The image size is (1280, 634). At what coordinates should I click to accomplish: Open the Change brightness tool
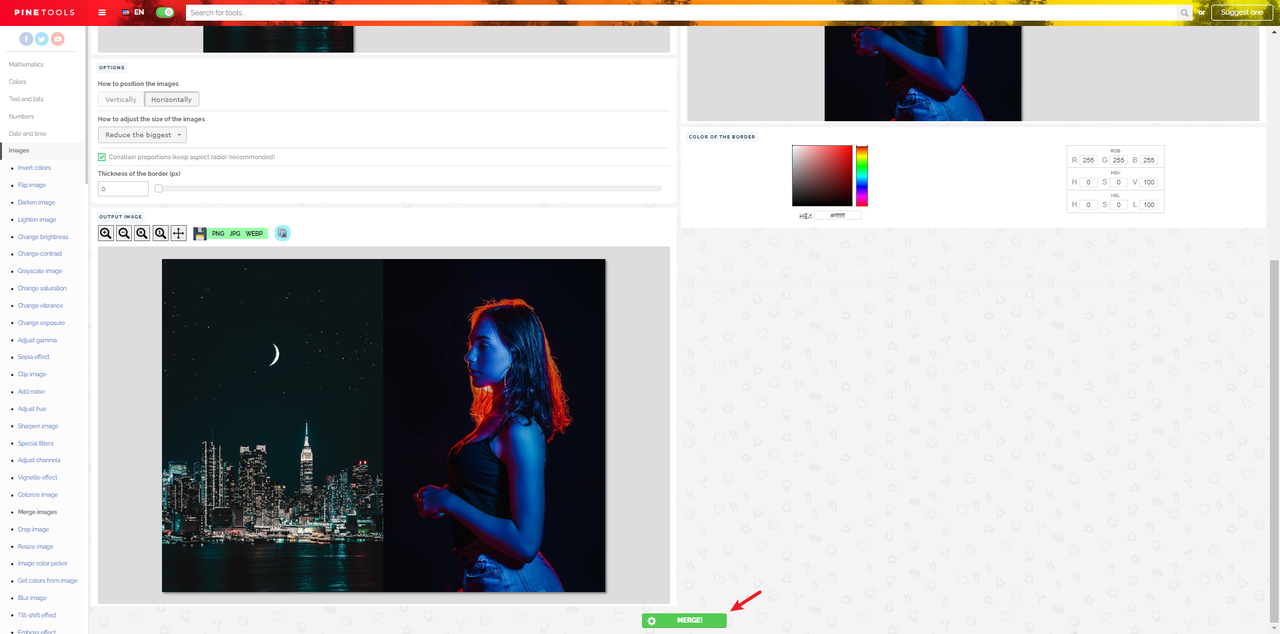tap(43, 237)
